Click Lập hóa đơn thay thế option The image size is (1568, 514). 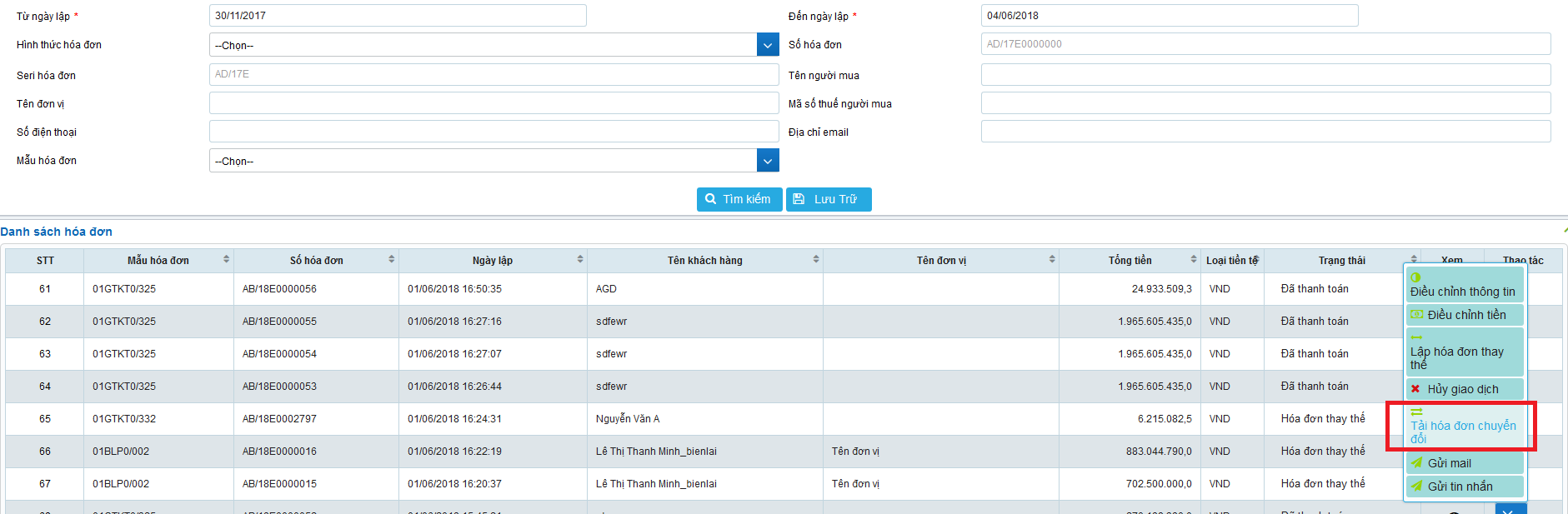click(1463, 352)
